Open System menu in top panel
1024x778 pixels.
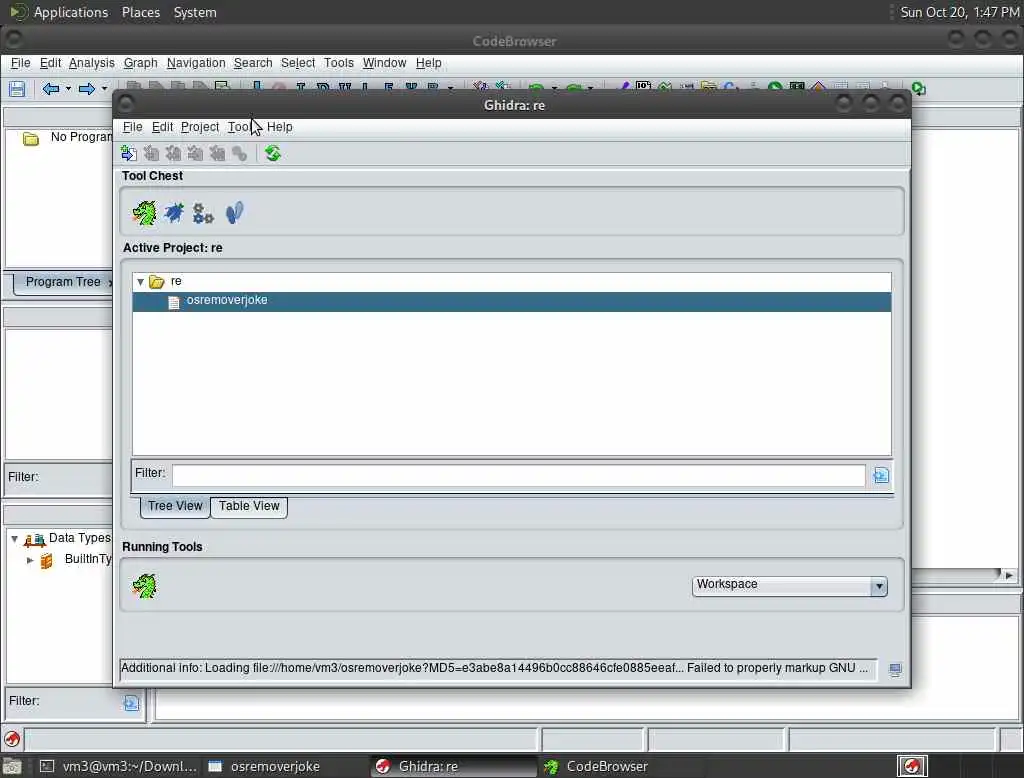point(195,12)
